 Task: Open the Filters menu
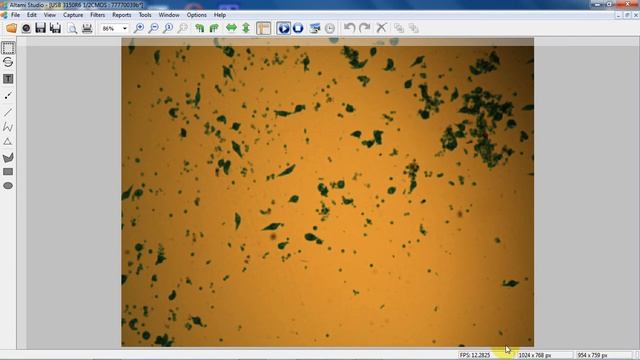coord(98,15)
